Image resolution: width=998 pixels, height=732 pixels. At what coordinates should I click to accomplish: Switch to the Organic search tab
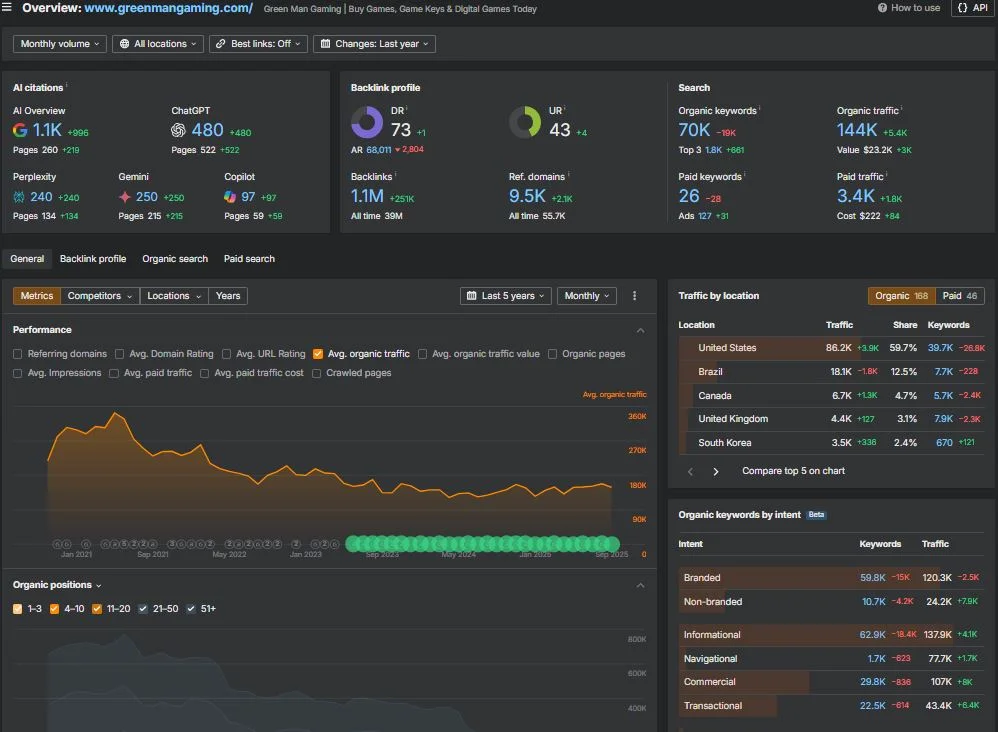(174, 258)
